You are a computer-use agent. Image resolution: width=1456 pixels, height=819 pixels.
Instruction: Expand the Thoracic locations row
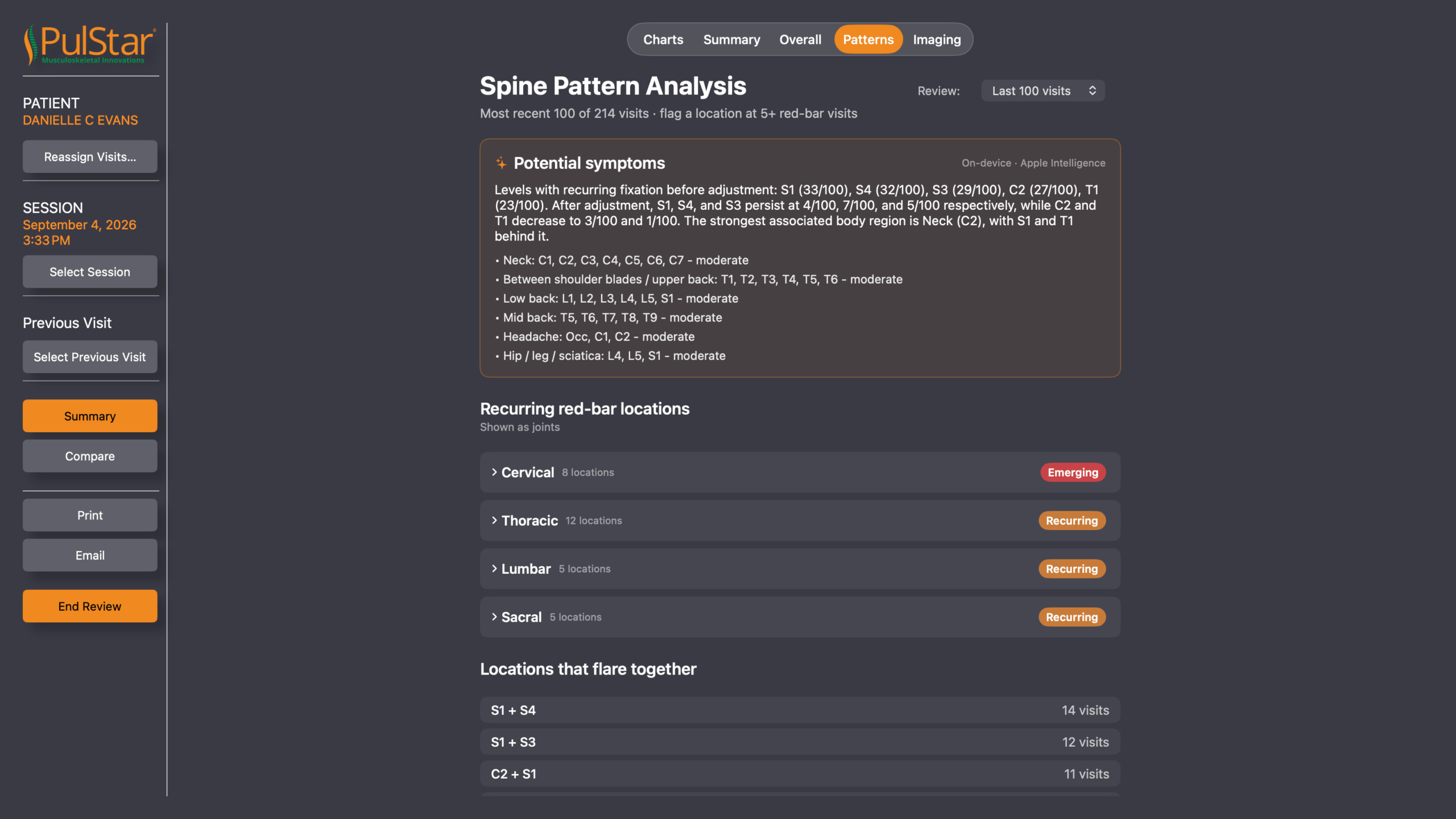coord(800,520)
